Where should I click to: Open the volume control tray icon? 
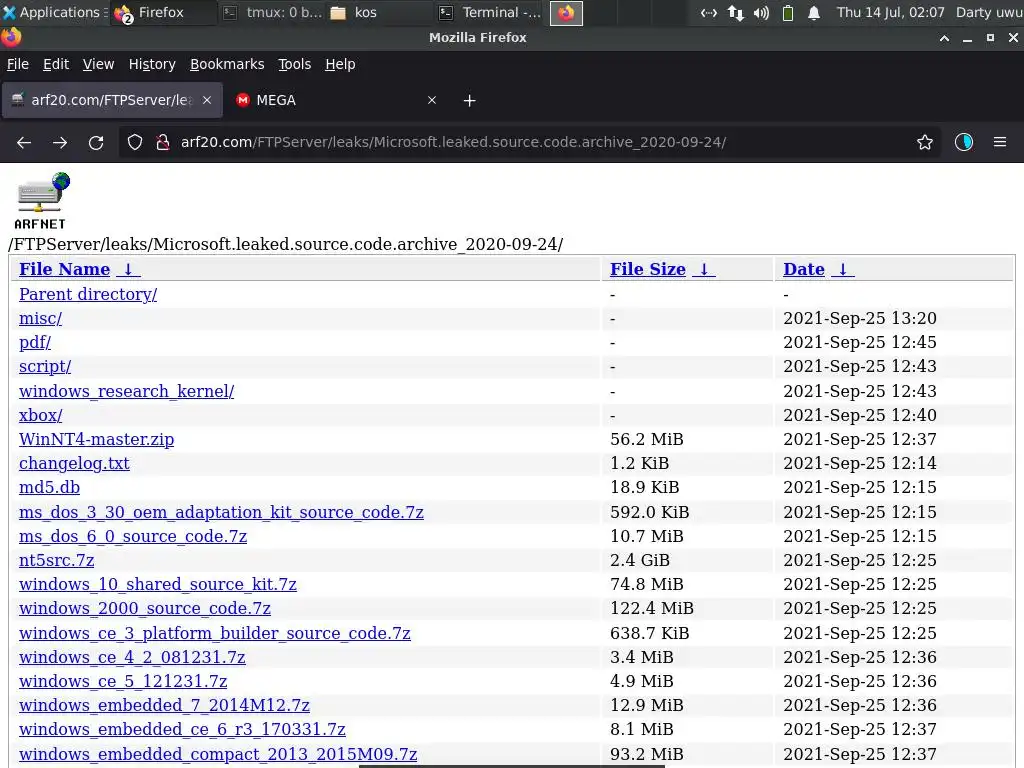click(761, 12)
